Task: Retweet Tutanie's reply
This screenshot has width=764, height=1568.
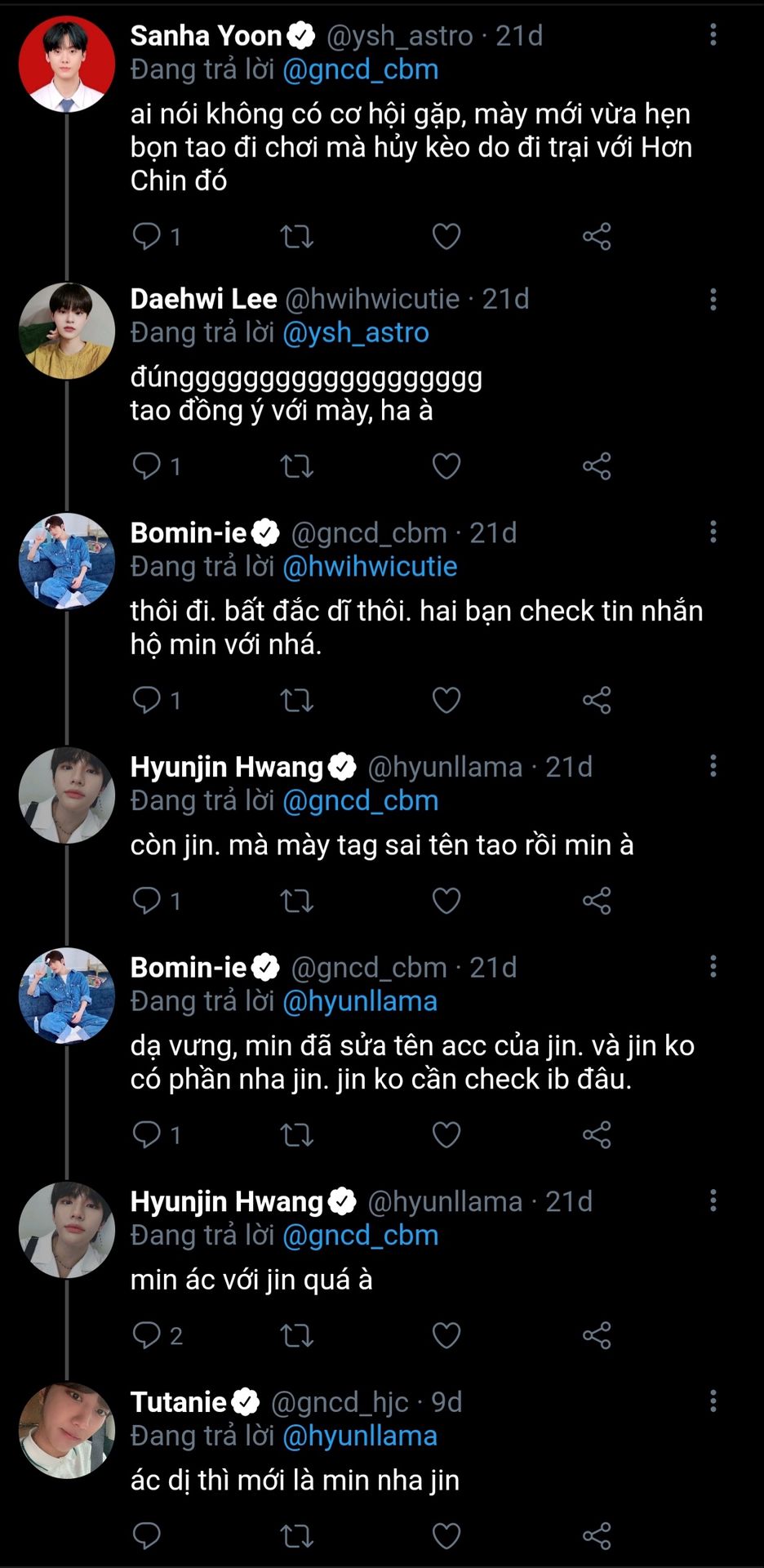Action: coord(296,1536)
